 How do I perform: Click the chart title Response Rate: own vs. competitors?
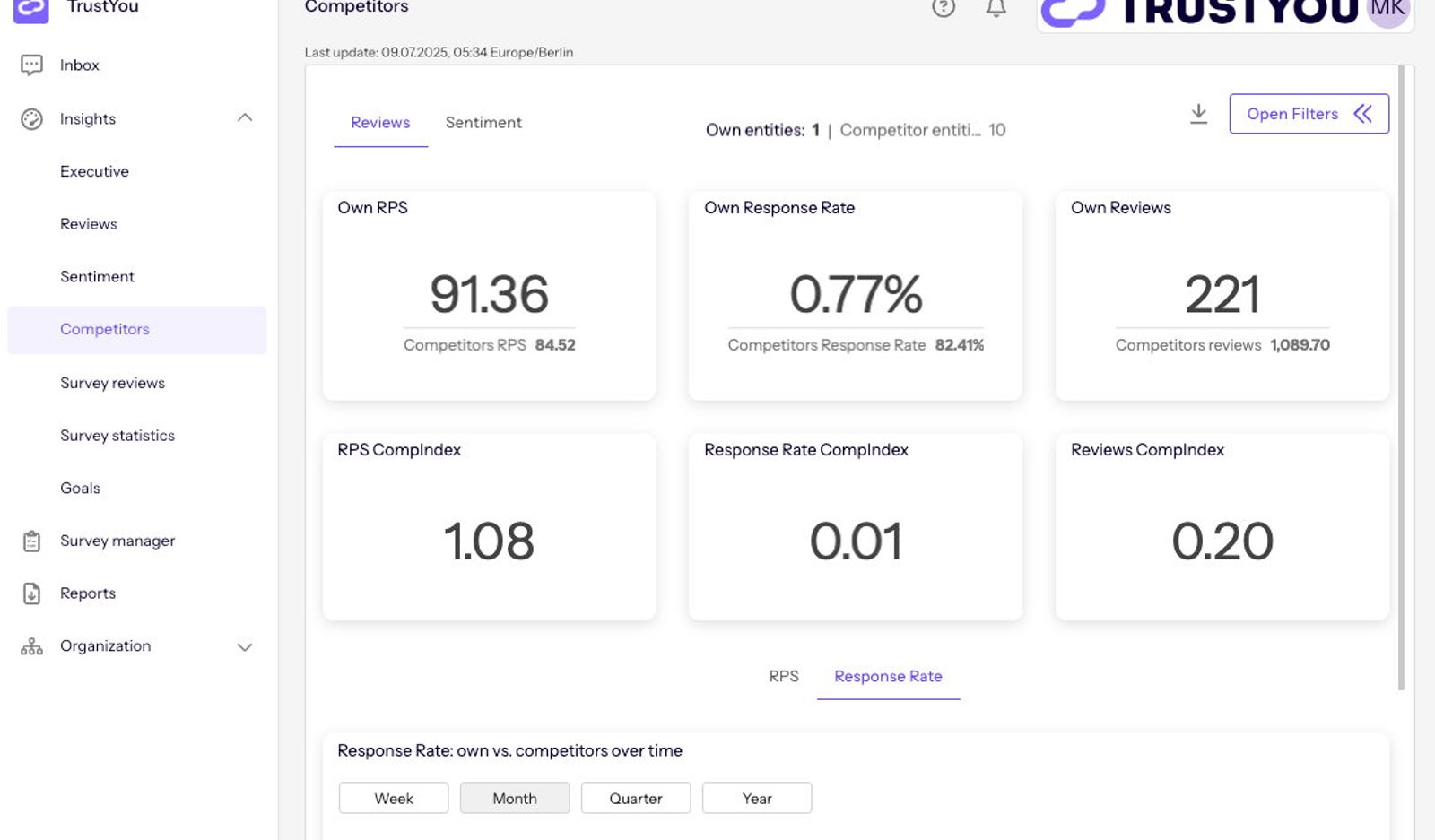tap(509, 750)
